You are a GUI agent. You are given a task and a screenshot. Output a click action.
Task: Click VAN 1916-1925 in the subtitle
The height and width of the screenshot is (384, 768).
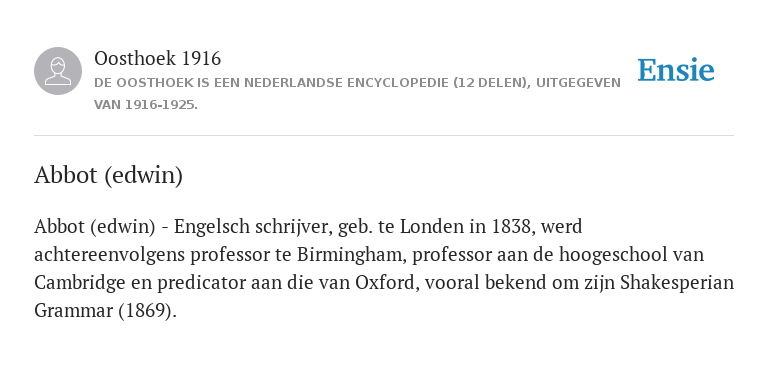(x=144, y=105)
